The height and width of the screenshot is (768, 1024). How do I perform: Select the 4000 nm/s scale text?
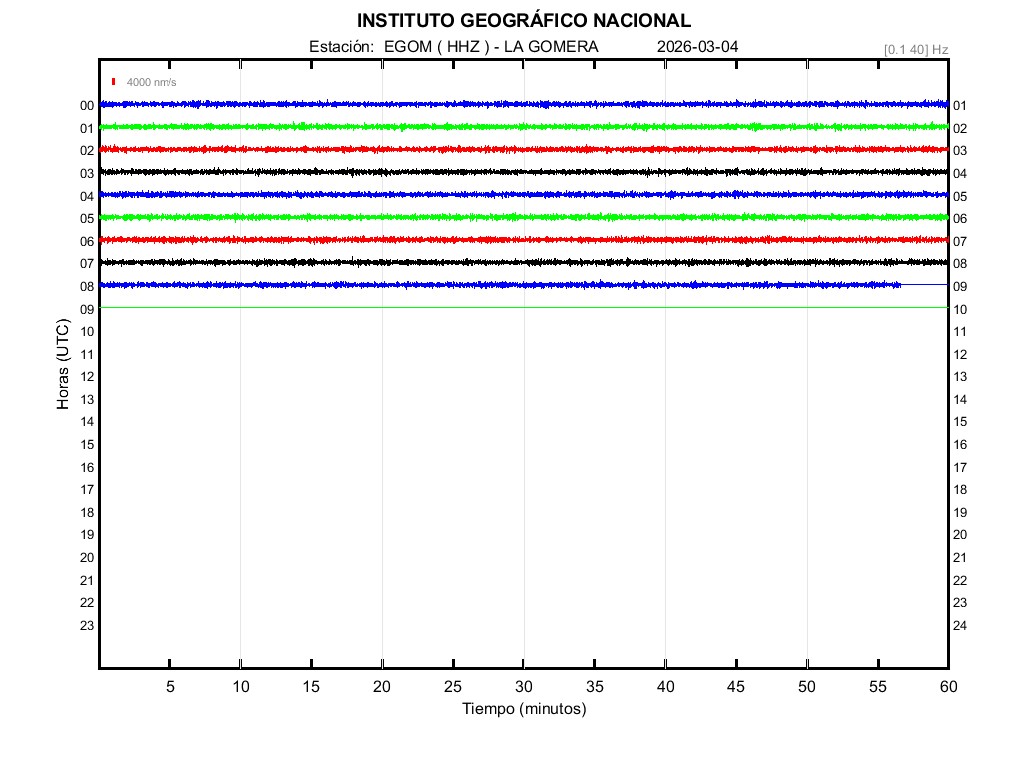coord(151,83)
